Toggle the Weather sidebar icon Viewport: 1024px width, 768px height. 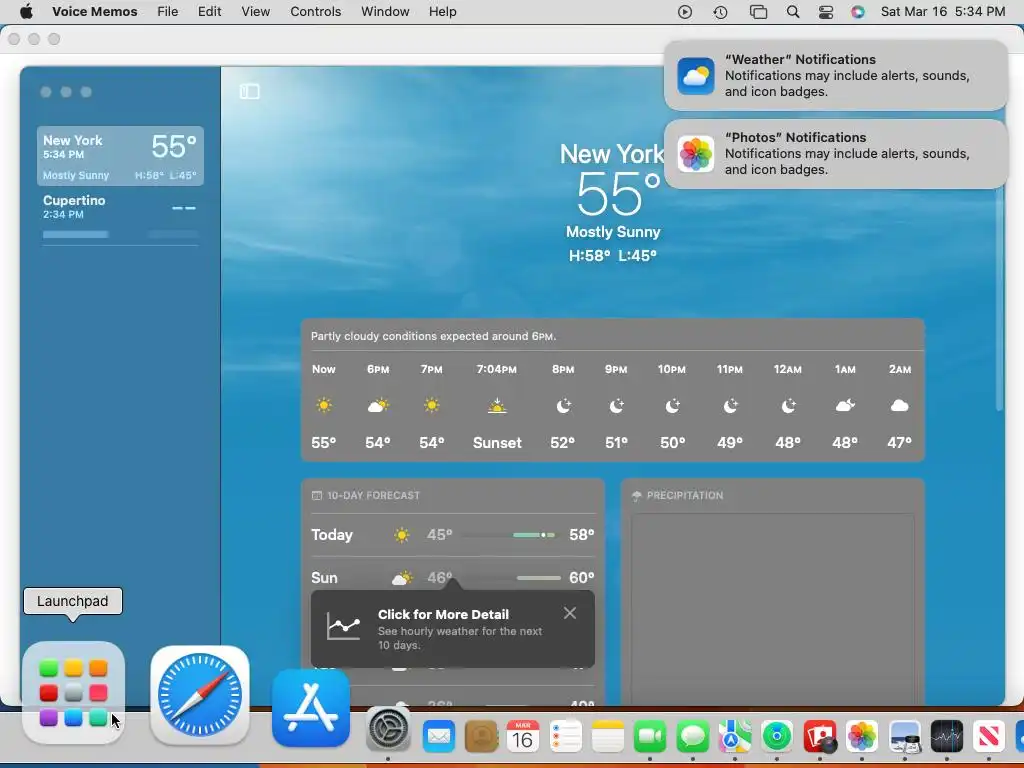point(249,91)
